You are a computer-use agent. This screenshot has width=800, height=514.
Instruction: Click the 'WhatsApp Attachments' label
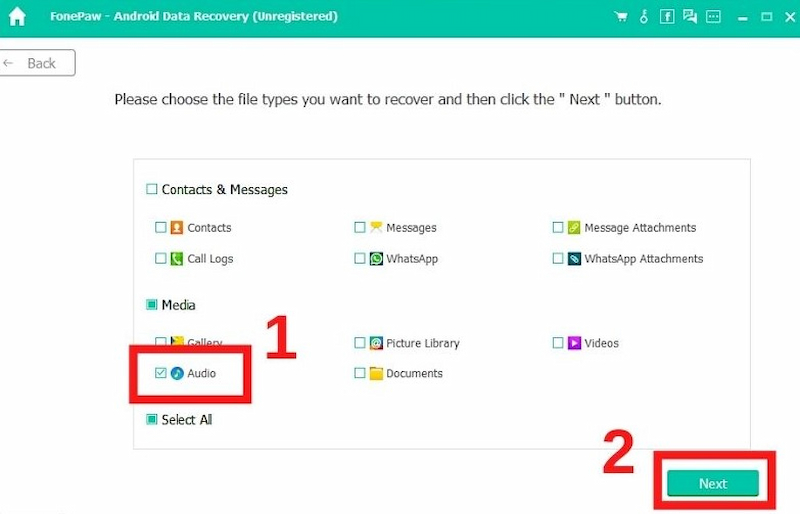644,259
